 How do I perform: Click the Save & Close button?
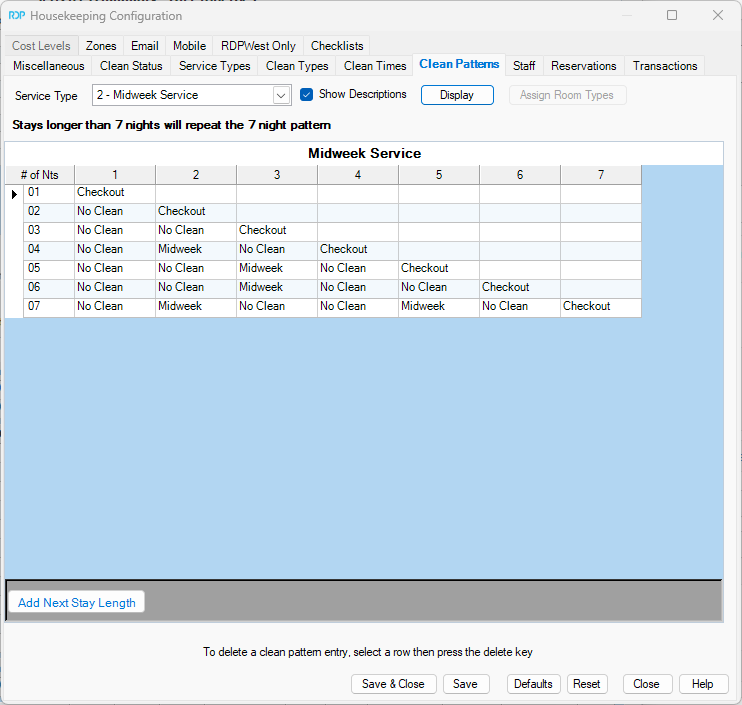pyautogui.click(x=393, y=684)
